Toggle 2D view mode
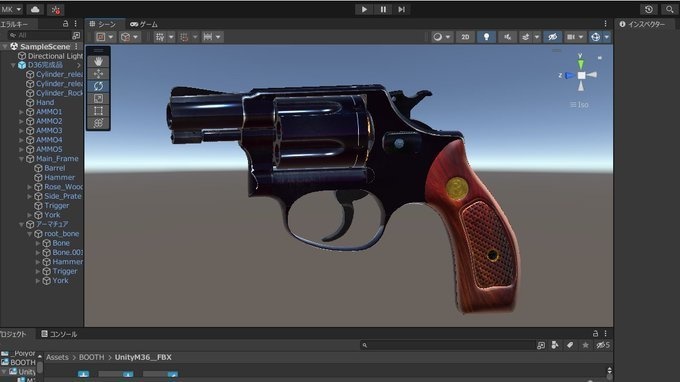680x382 pixels. [x=465, y=37]
